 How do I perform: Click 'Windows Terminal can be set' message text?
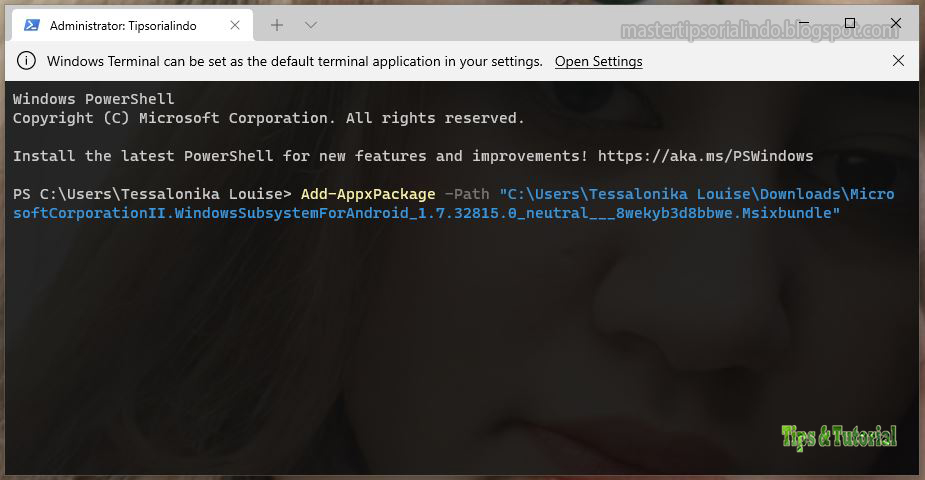[294, 61]
